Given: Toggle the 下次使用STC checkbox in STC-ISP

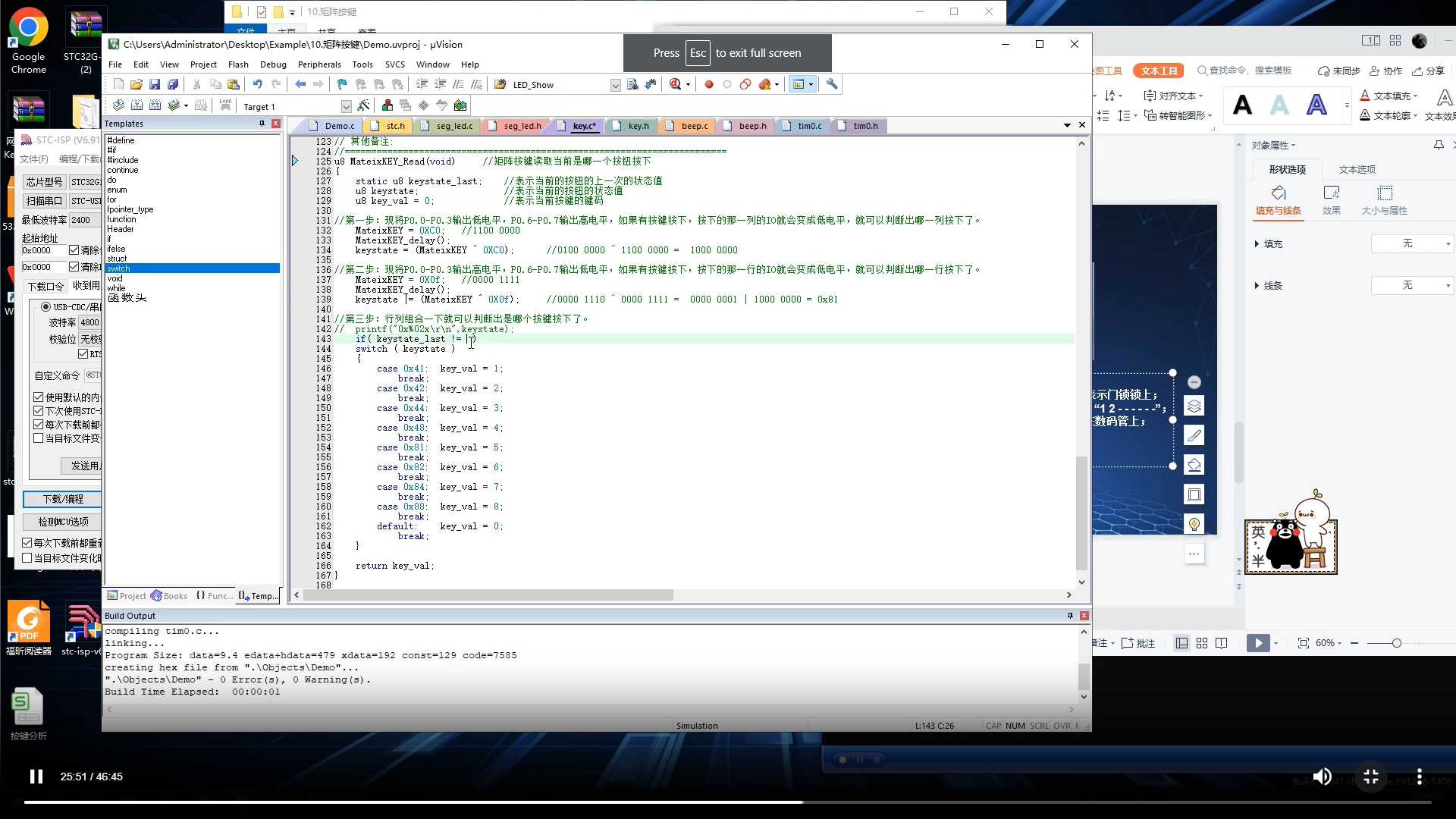Looking at the screenshot, I should tap(39, 411).
